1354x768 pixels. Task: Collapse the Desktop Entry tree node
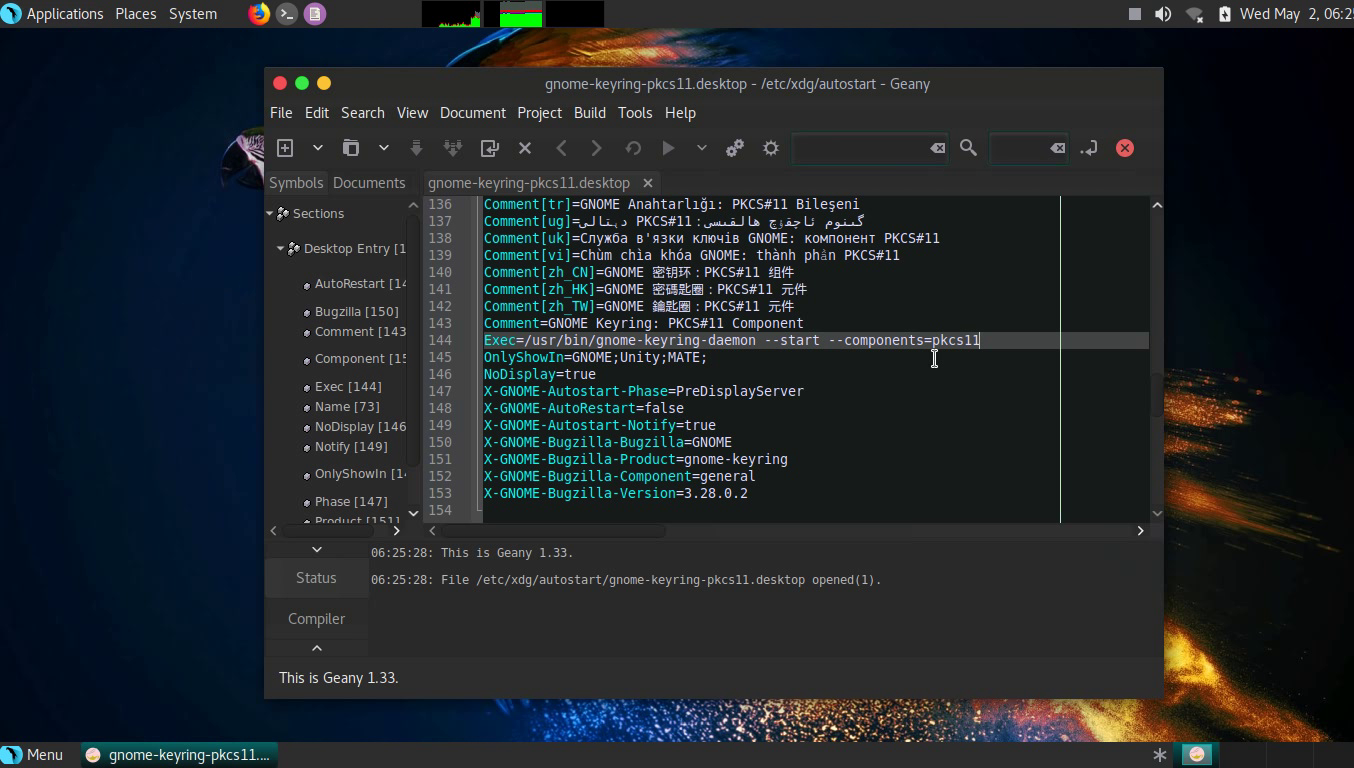(x=280, y=249)
